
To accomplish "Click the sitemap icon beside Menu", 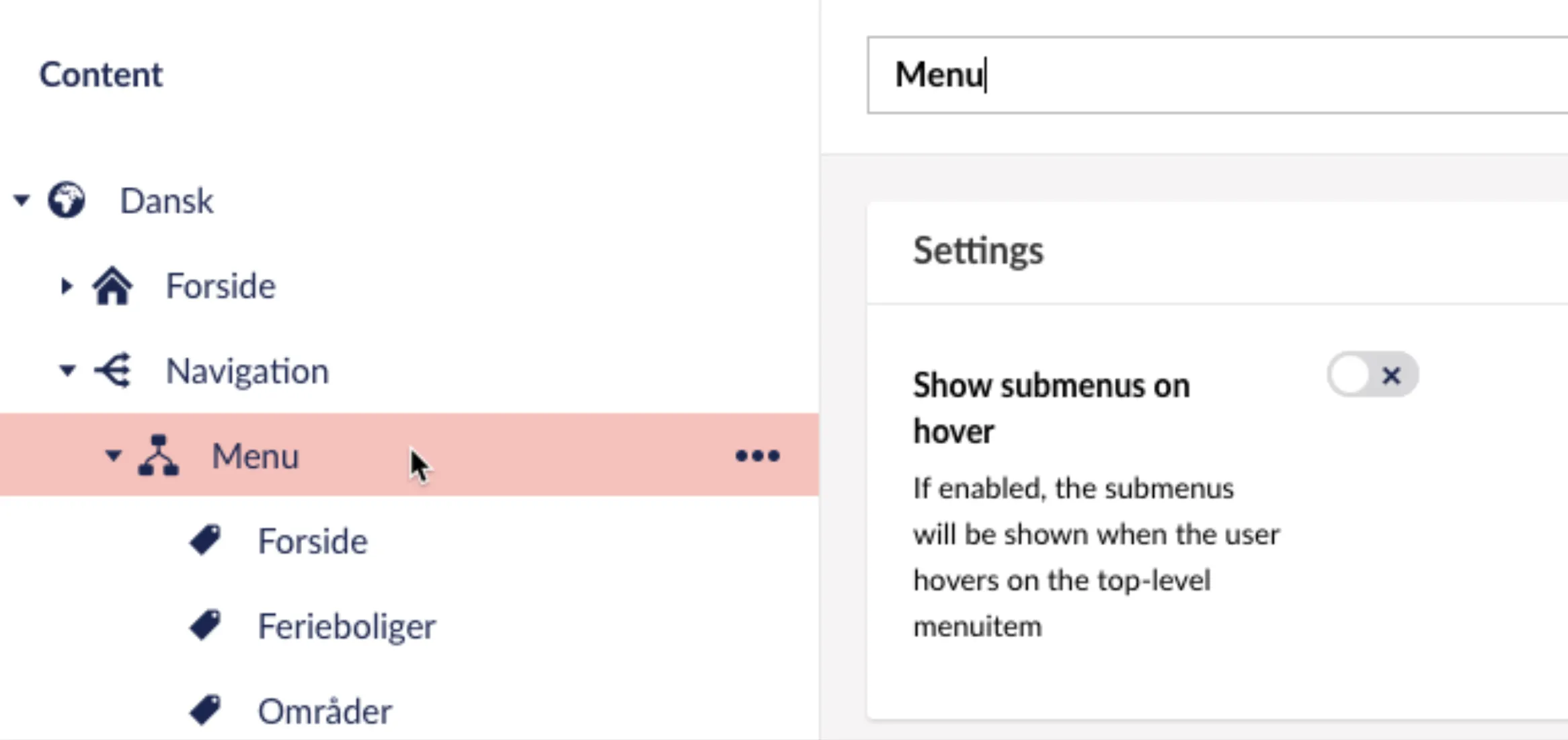I will [159, 455].
